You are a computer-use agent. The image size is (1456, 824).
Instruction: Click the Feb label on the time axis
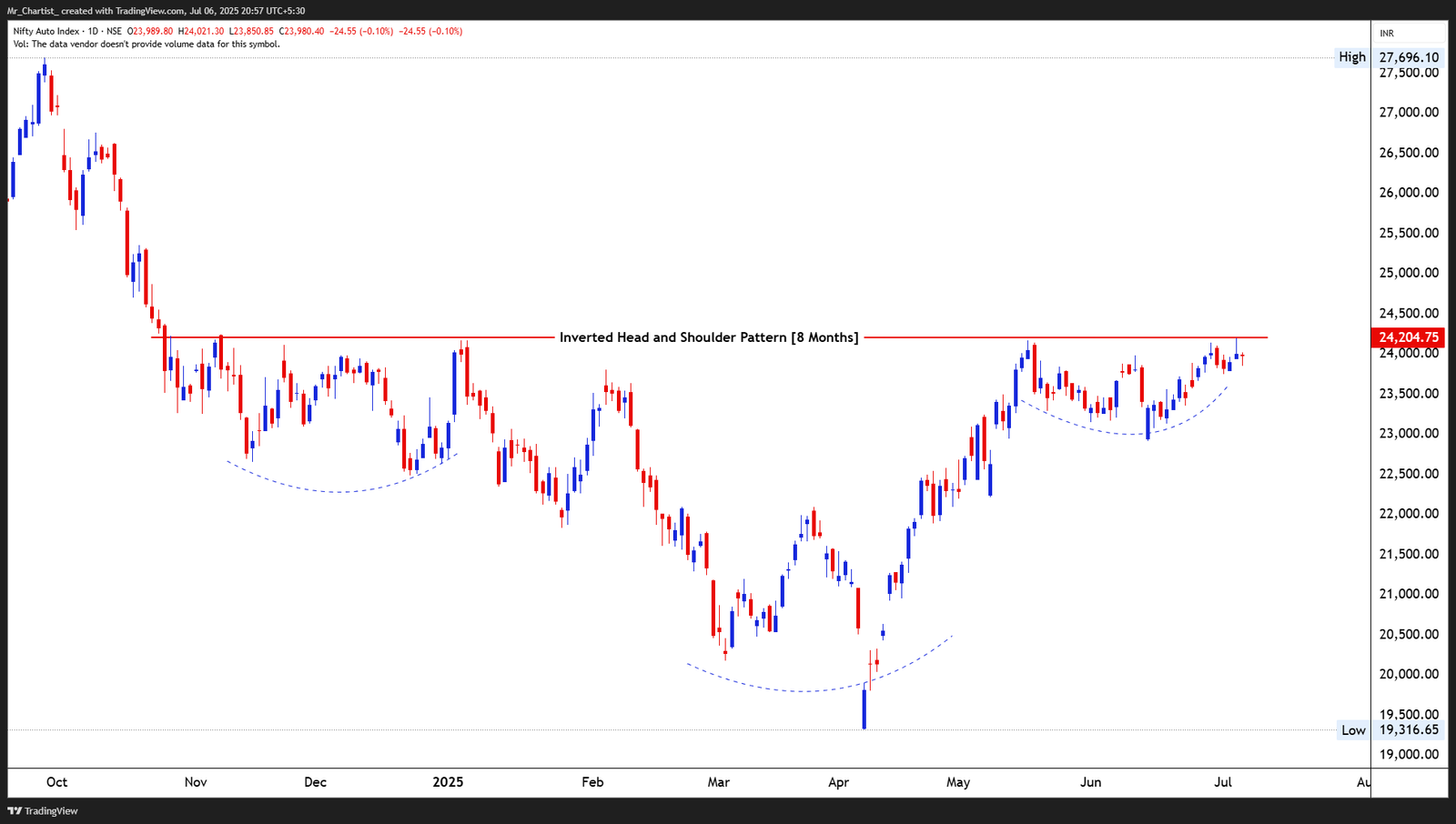(592, 781)
